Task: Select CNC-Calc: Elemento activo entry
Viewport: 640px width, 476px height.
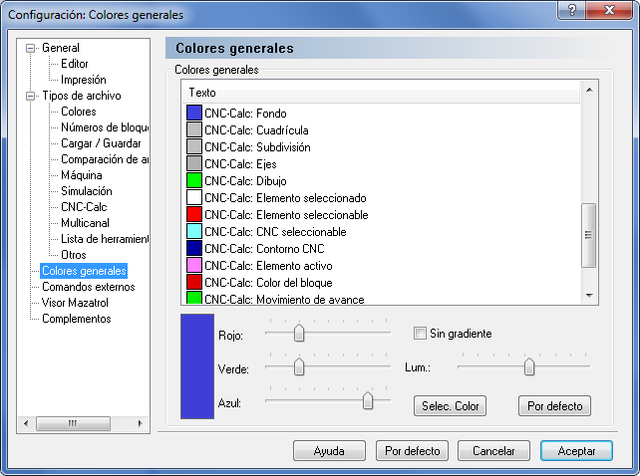Action: click(x=268, y=266)
